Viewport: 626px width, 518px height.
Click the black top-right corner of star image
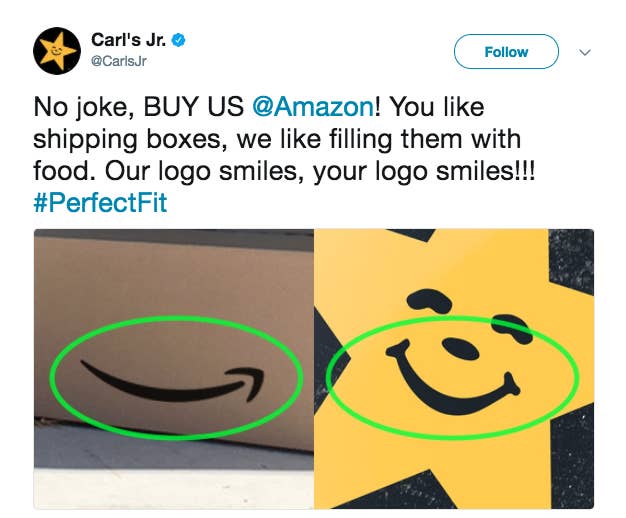pos(571,262)
